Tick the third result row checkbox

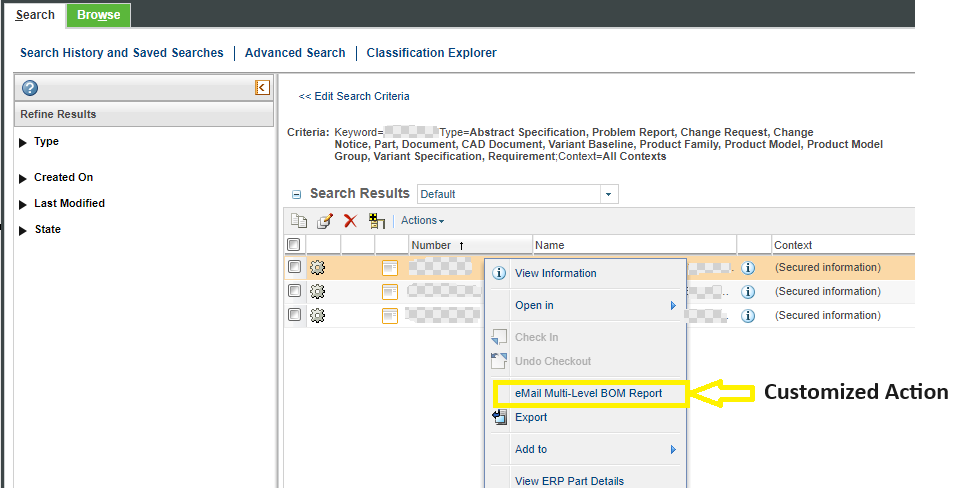[294, 315]
